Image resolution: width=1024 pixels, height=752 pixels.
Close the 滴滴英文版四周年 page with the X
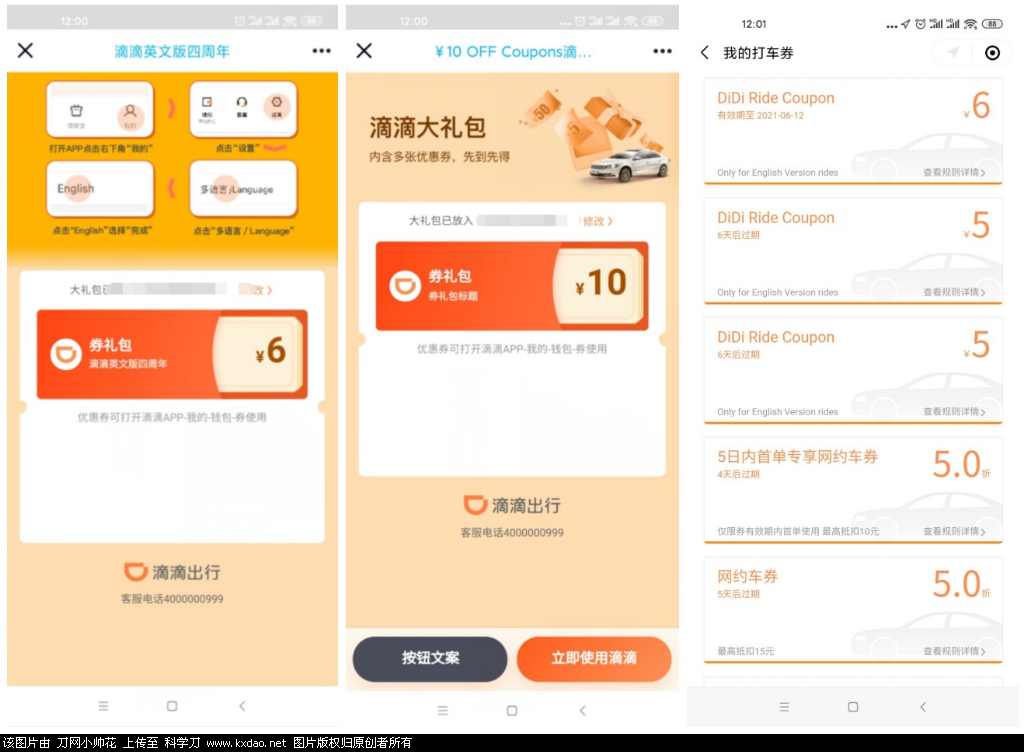[25, 50]
